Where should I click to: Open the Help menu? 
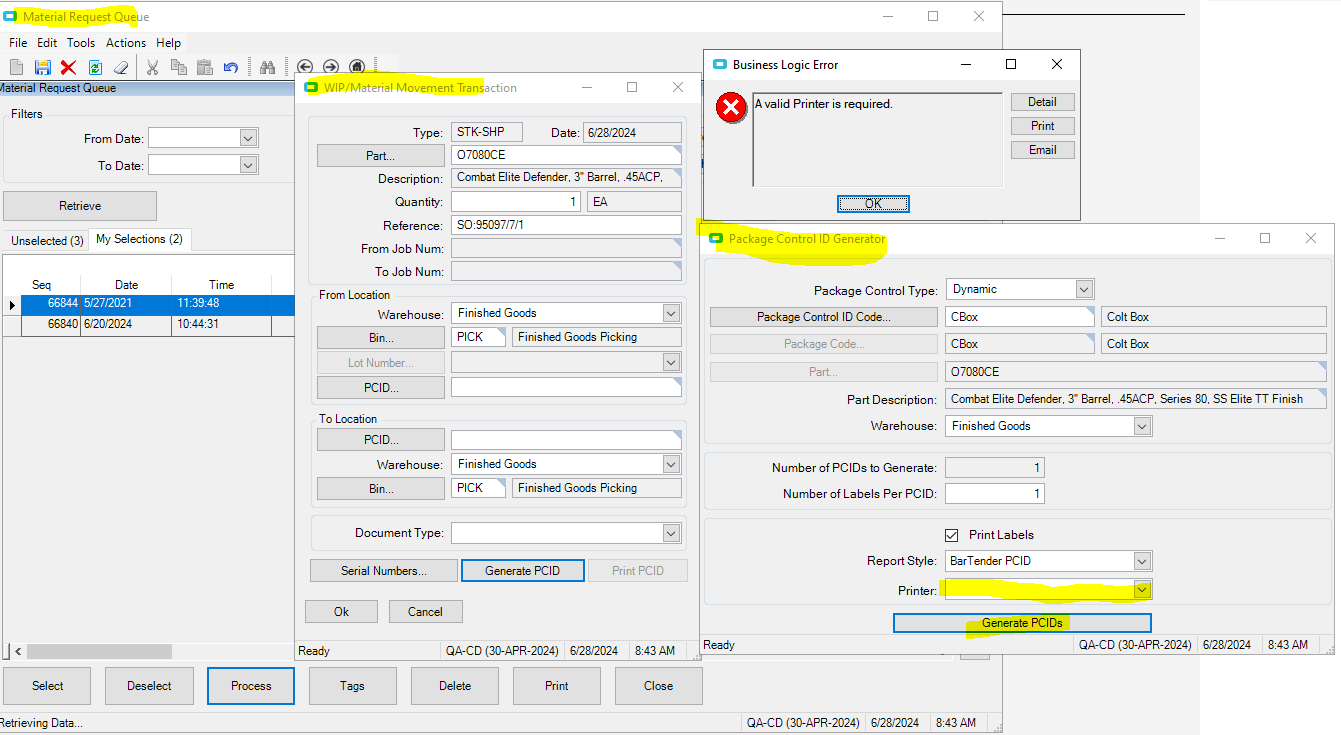coord(169,43)
